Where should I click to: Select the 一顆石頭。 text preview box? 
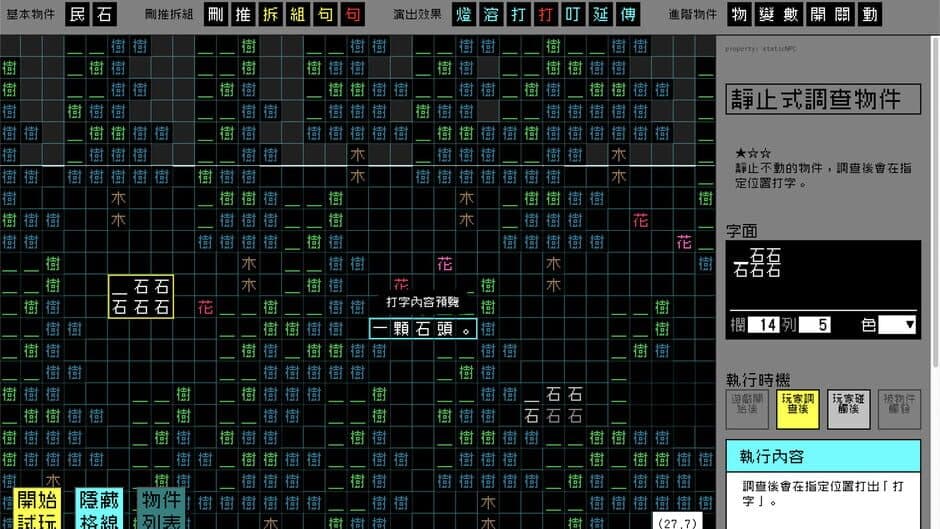coord(422,328)
